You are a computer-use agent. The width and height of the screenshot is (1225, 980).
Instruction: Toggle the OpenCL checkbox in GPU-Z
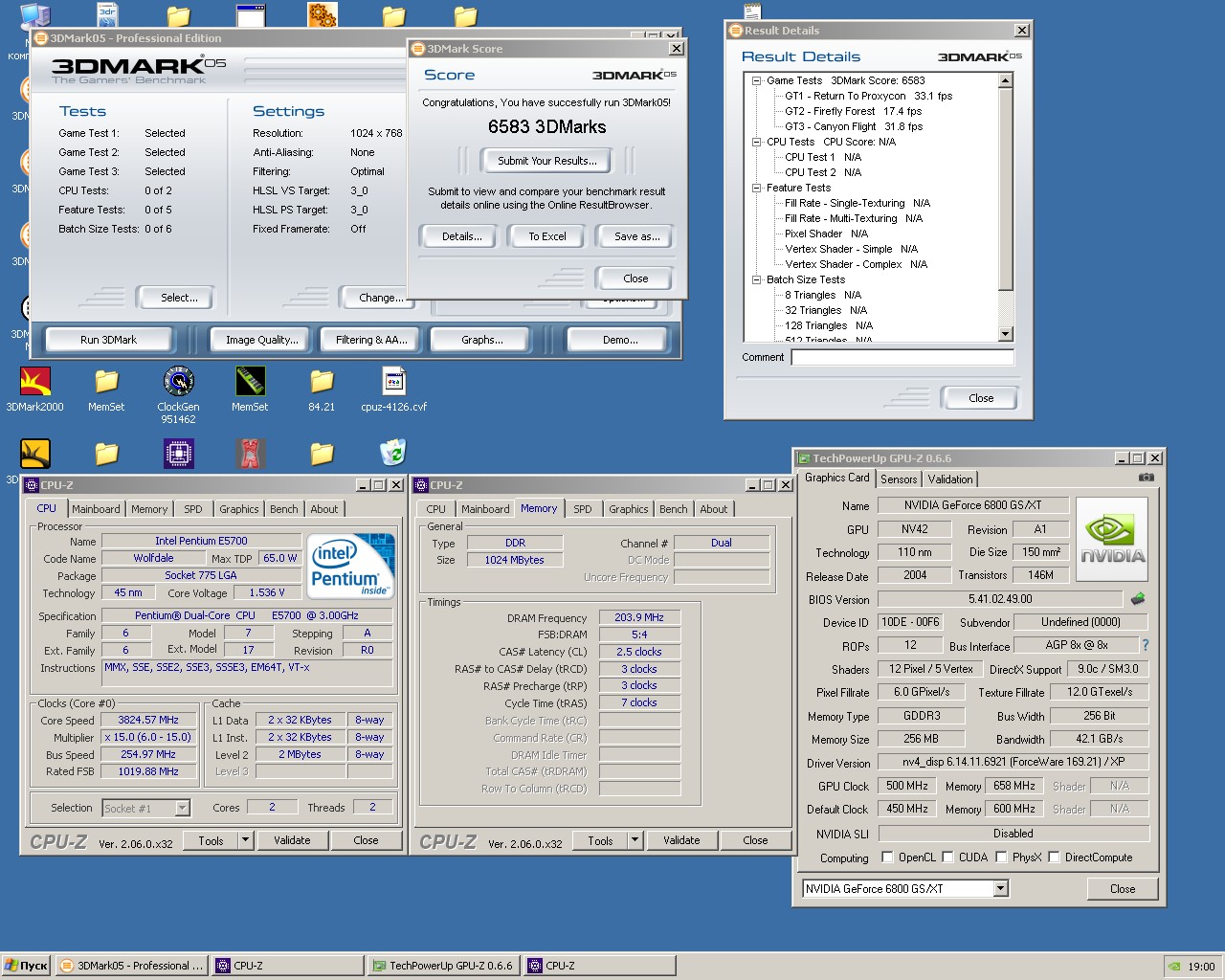tap(887, 857)
